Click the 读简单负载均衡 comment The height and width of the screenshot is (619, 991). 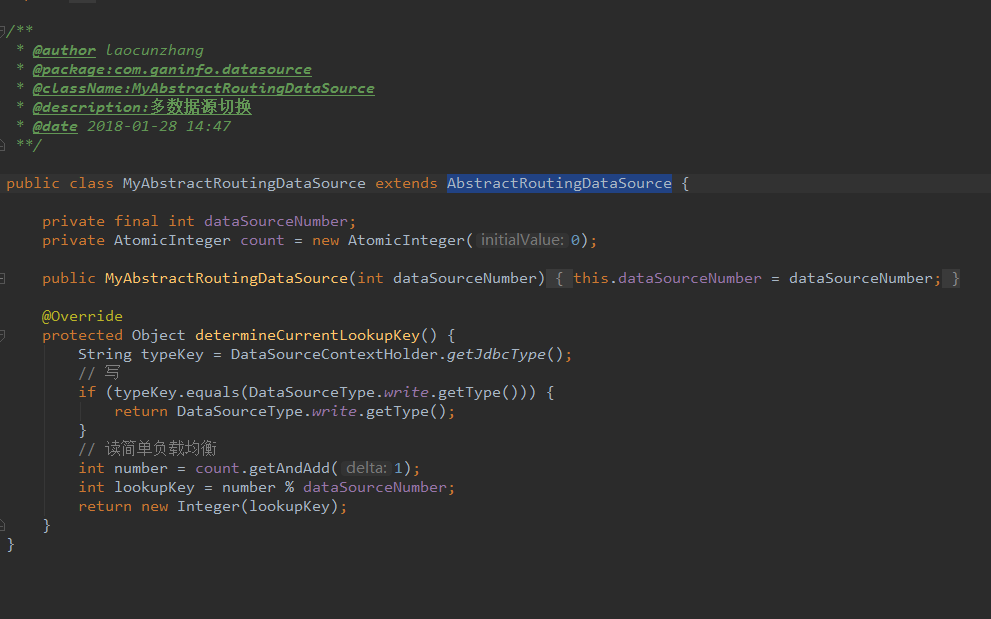point(161,449)
